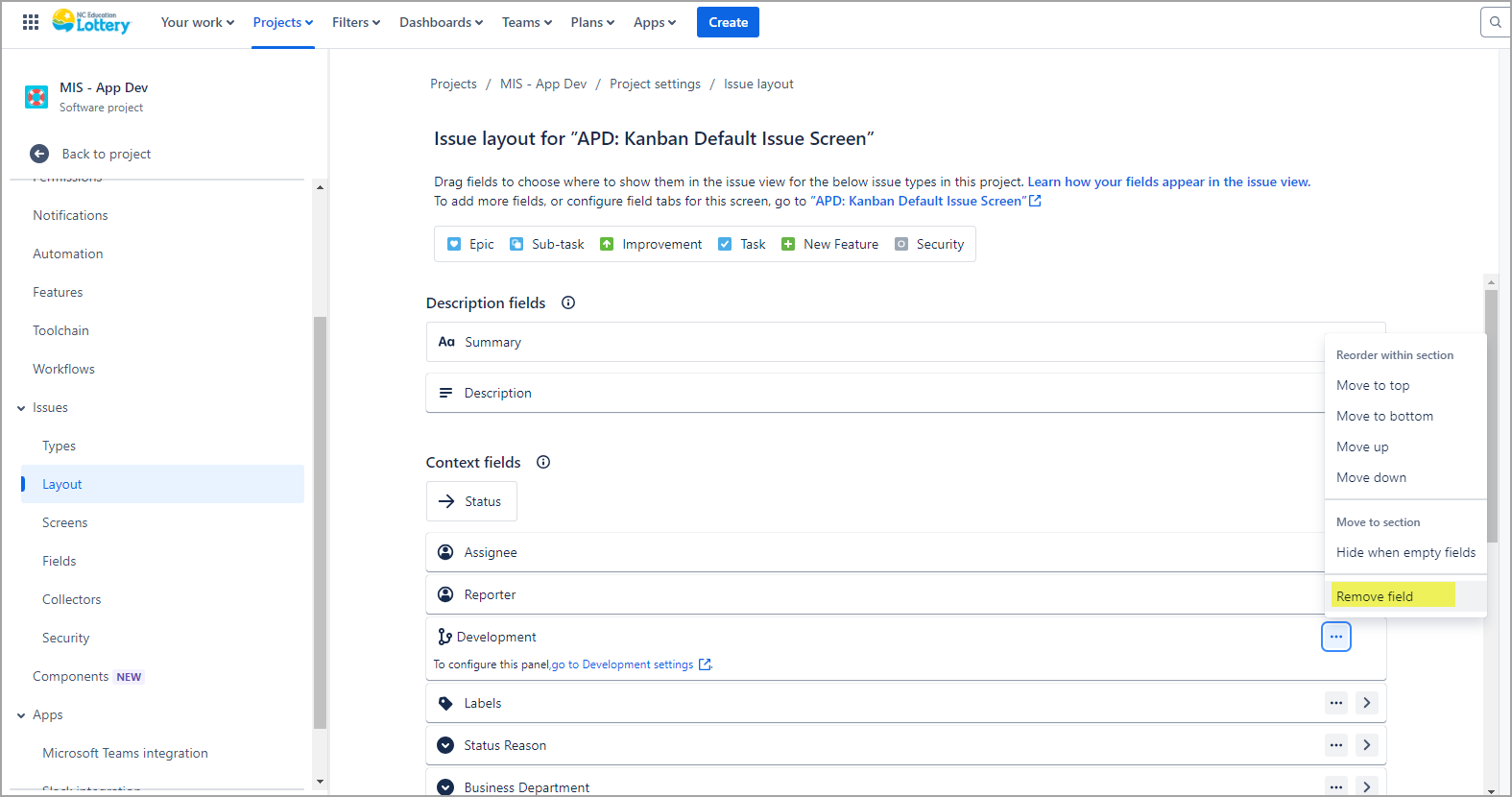1512x797 pixels.
Task: Choose Remove field from the menu
Action: (1405, 596)
